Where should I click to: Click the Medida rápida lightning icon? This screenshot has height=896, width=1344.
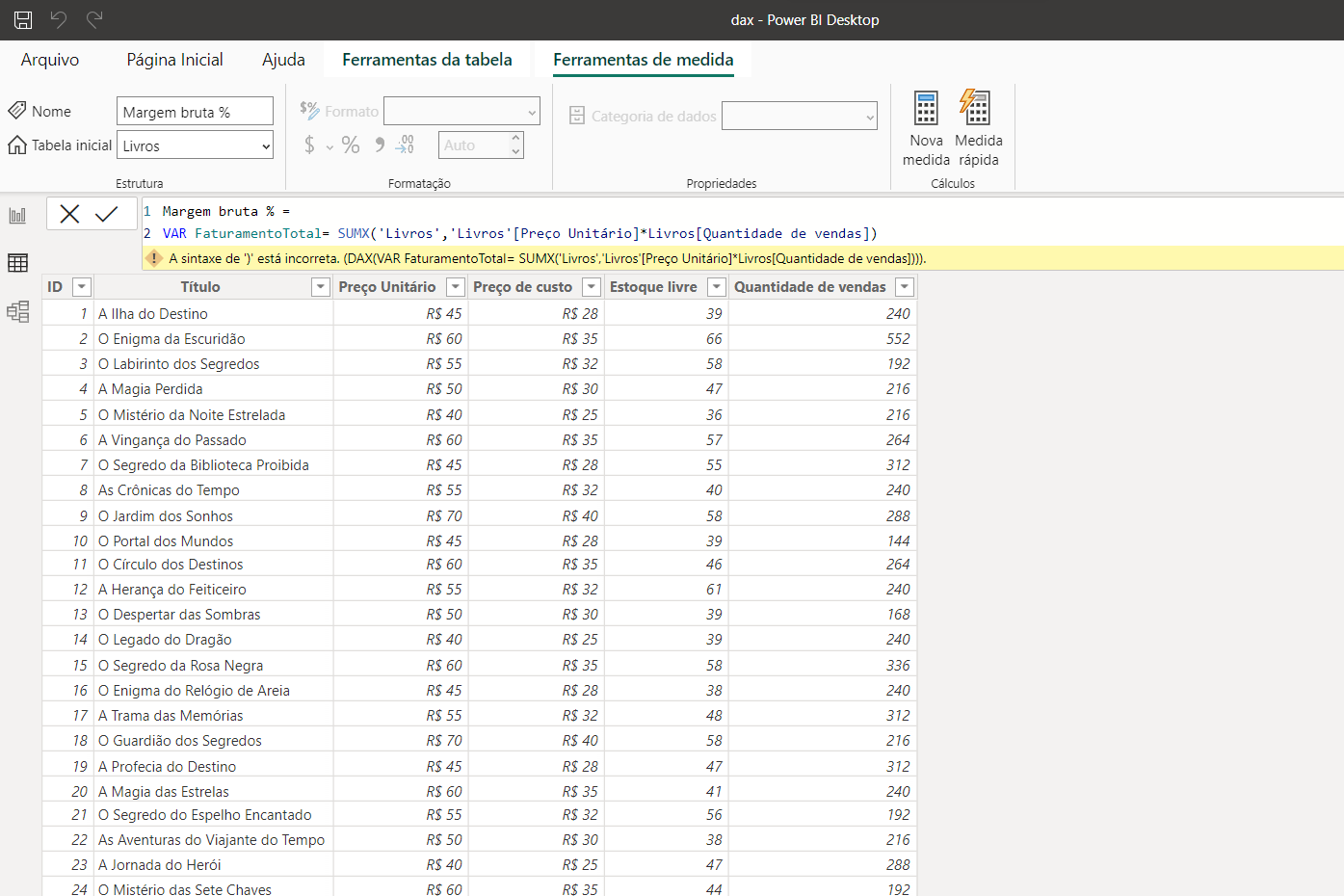tap(975, 107)
